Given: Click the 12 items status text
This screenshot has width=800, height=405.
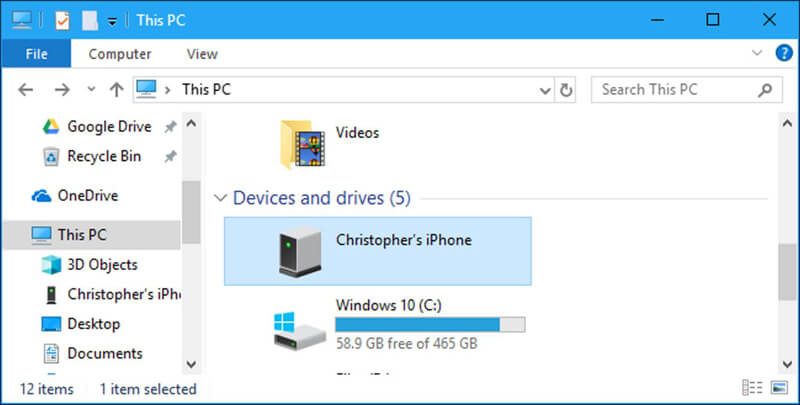Looking at the screenshot, I should [x=46, y=389].
